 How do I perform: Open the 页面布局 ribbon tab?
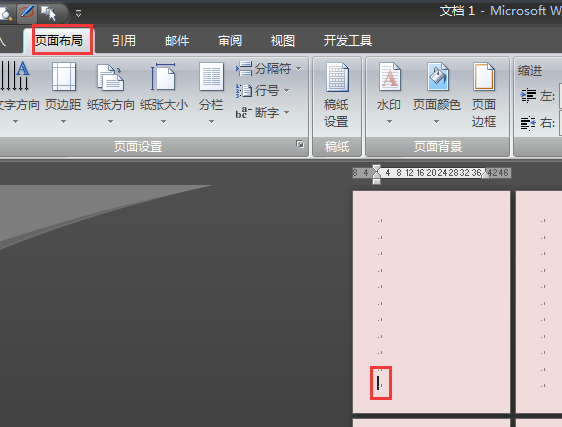(59, 41)
